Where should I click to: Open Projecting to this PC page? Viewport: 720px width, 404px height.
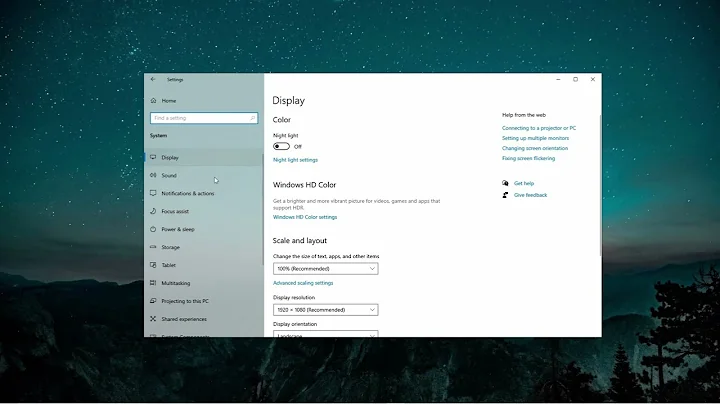tap(204, 301)
